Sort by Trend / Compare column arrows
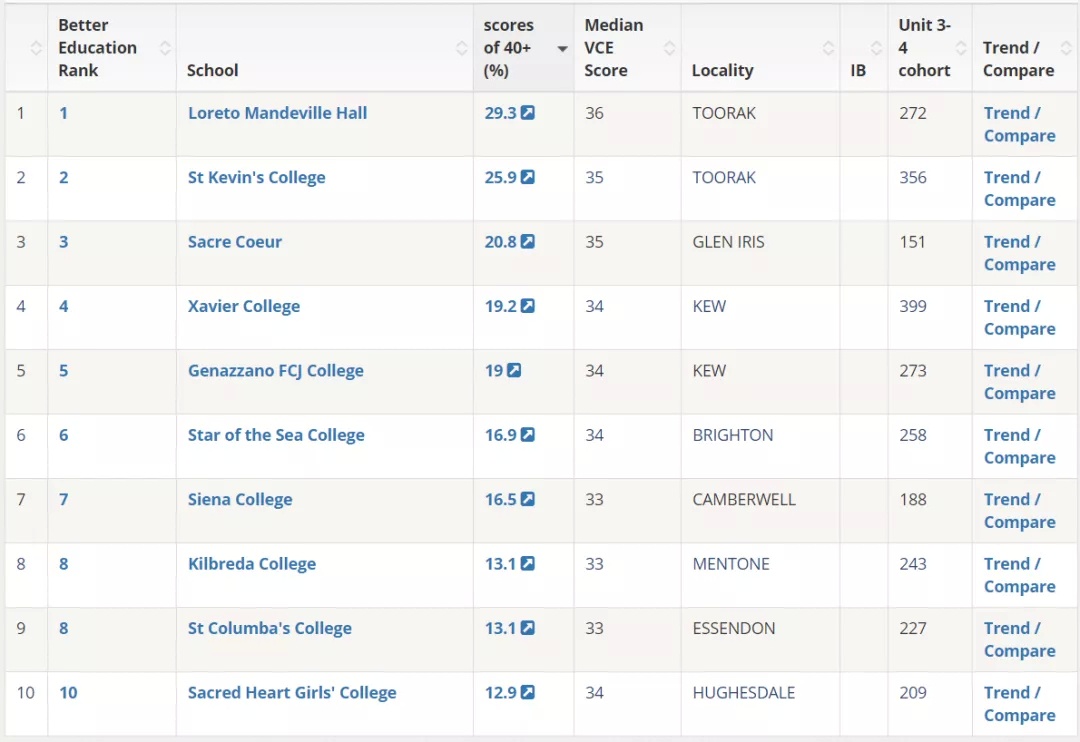Screen dimensions: 1080x742 (x=1066, y=48)
